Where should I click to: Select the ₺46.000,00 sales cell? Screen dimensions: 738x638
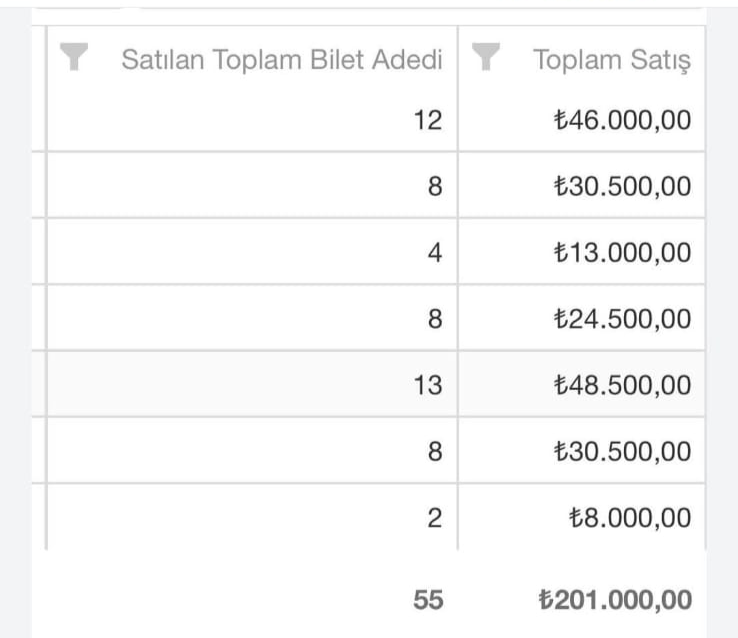(x=581, y=120)
